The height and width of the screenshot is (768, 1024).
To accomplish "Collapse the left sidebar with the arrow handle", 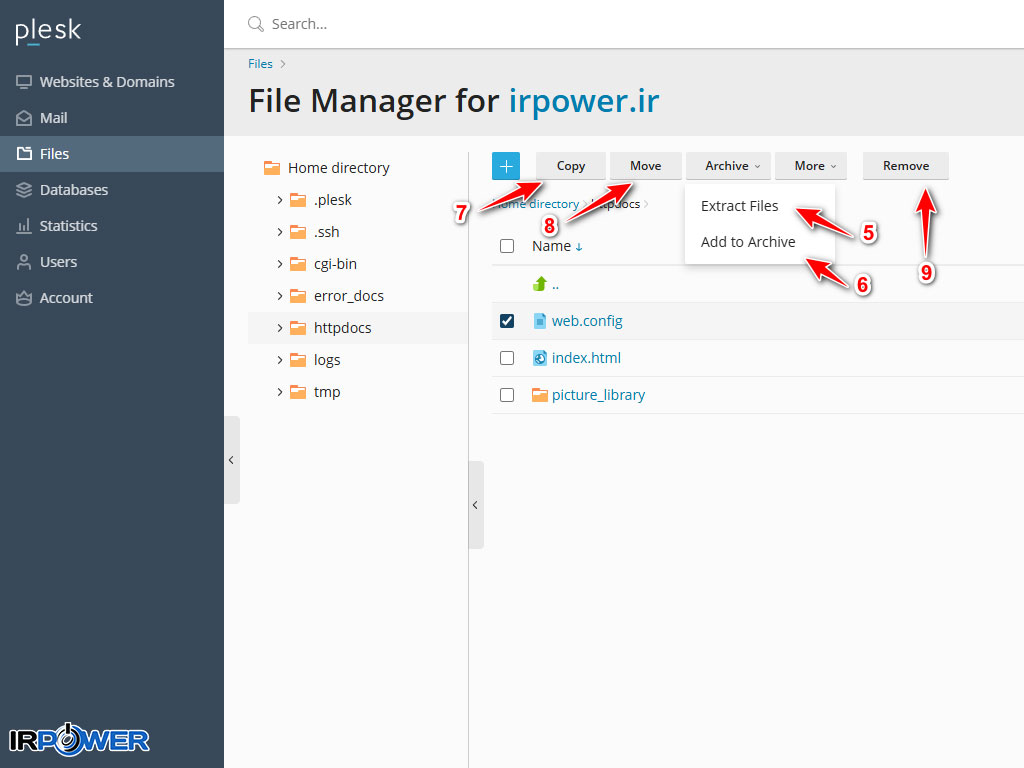I will coord(231,460).
